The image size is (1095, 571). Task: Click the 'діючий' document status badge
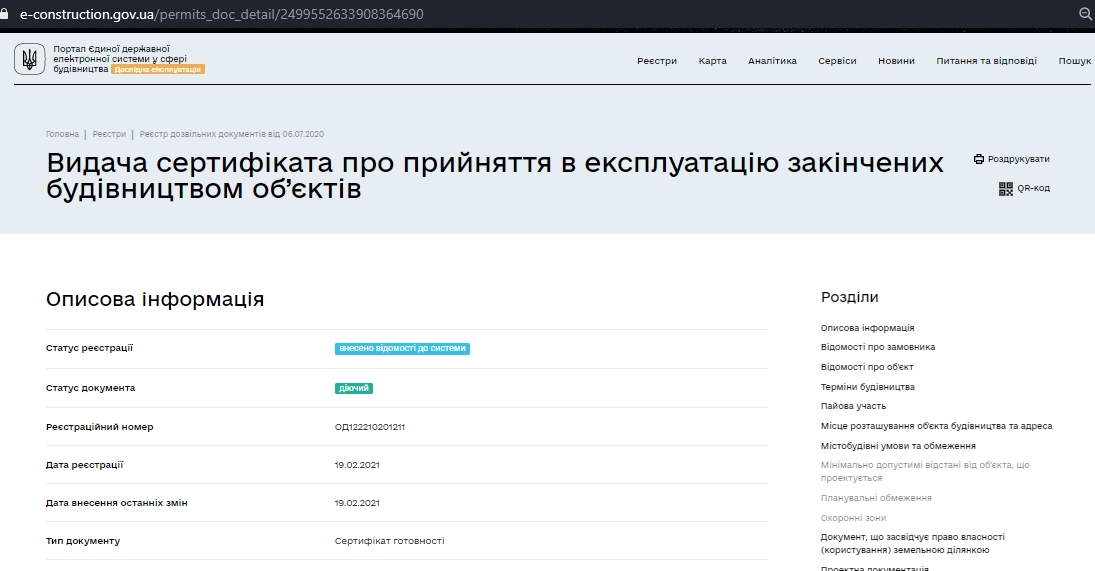point(353,388)
